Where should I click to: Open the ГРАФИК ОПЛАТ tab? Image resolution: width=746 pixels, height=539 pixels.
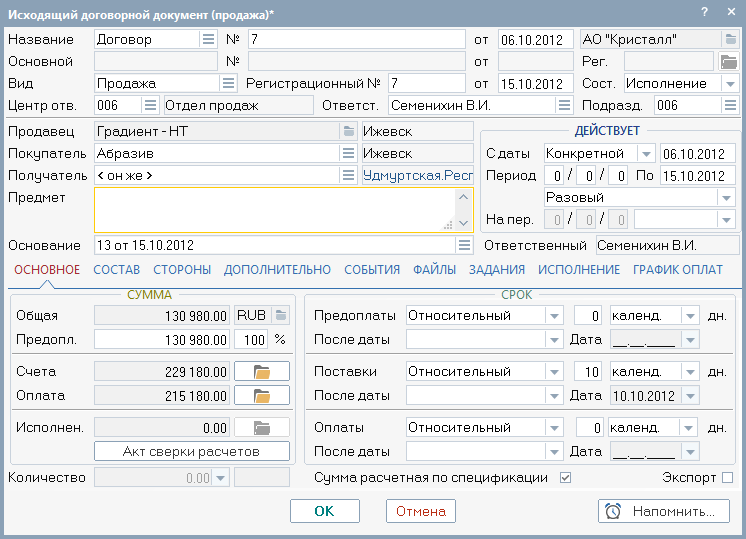pyautogui.click(x=677, y=269)
